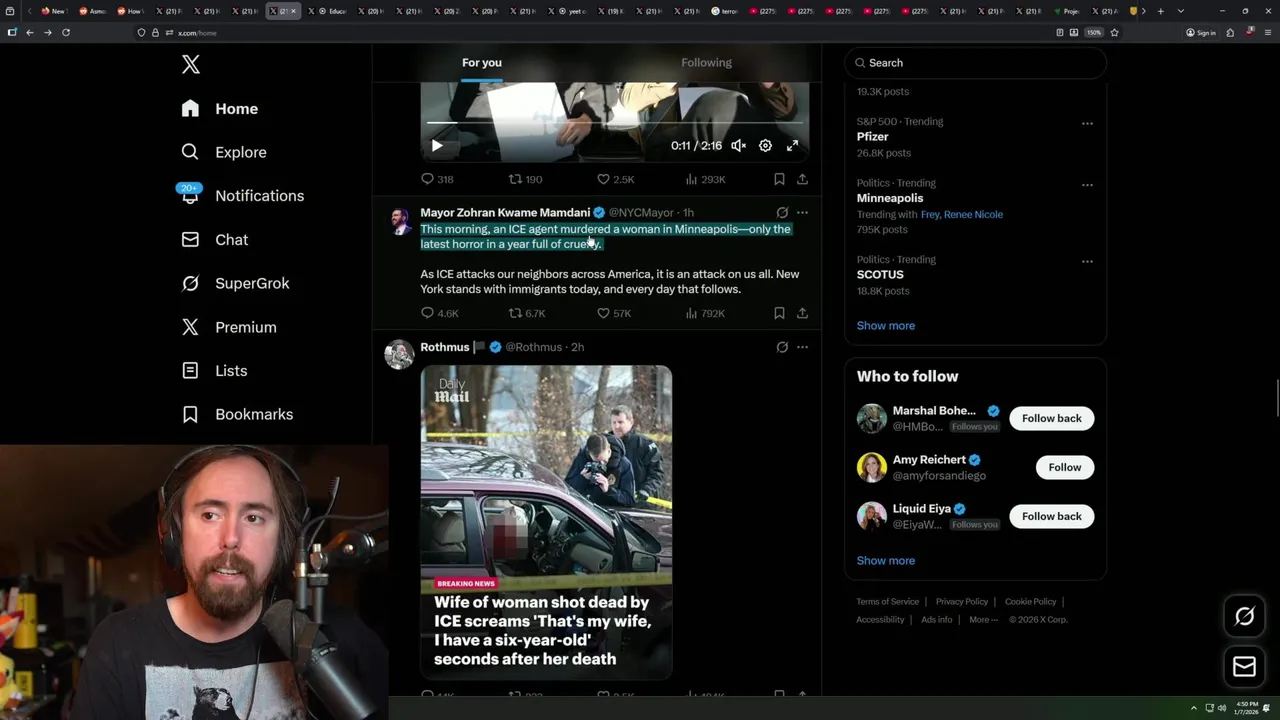Click the browser Sign in button
The width and height of the screenshot is (1280, 720).
click(x=1201, y=33)
